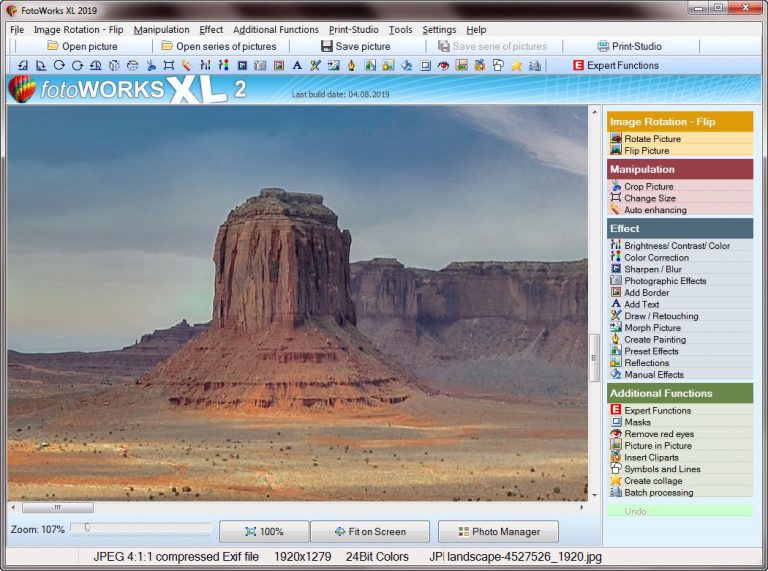Click Open series of pictures button

click(x=219, y=47)
